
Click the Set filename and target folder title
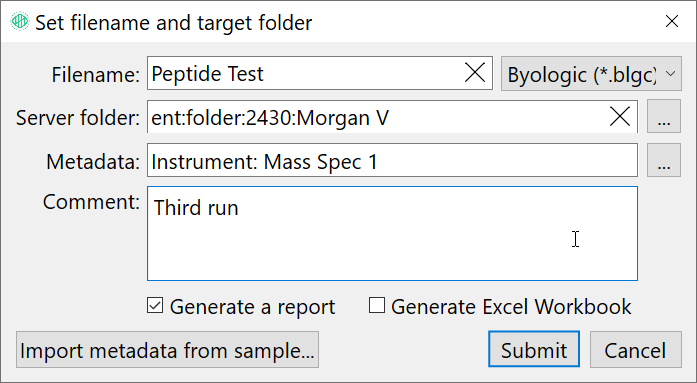(174, 23)
